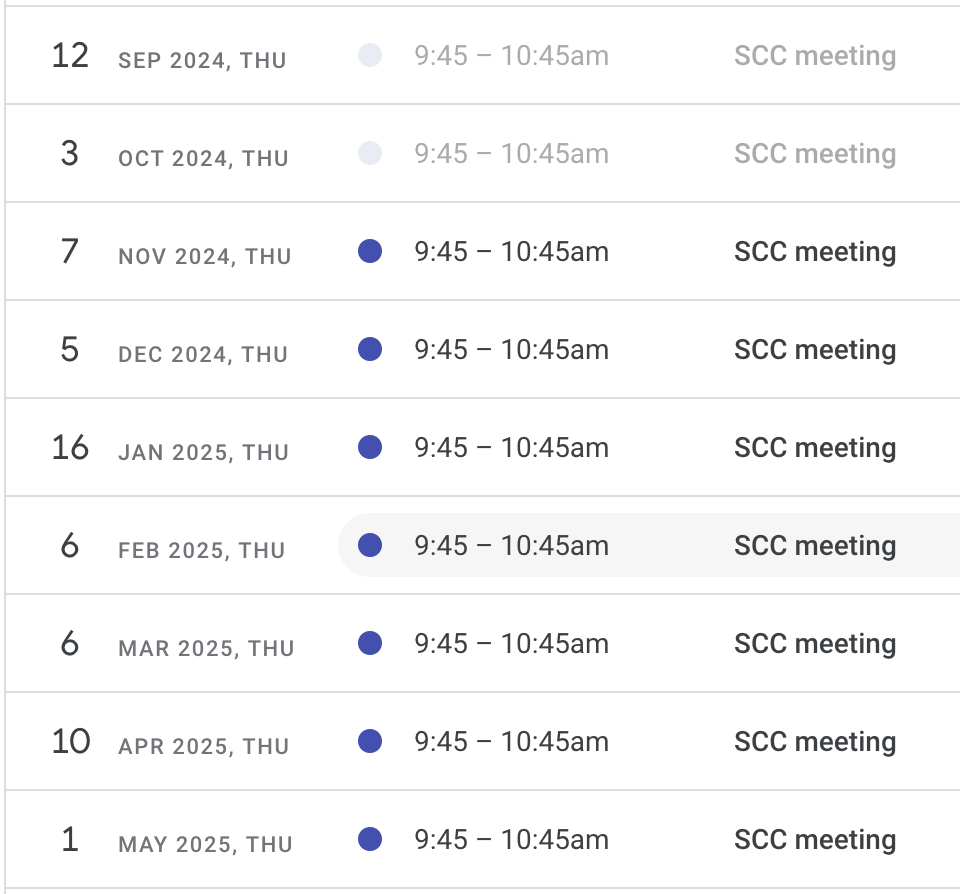960x894 pixels.
Task: Click the blue dot for Nov 7 event
Action: coord(370,251)
